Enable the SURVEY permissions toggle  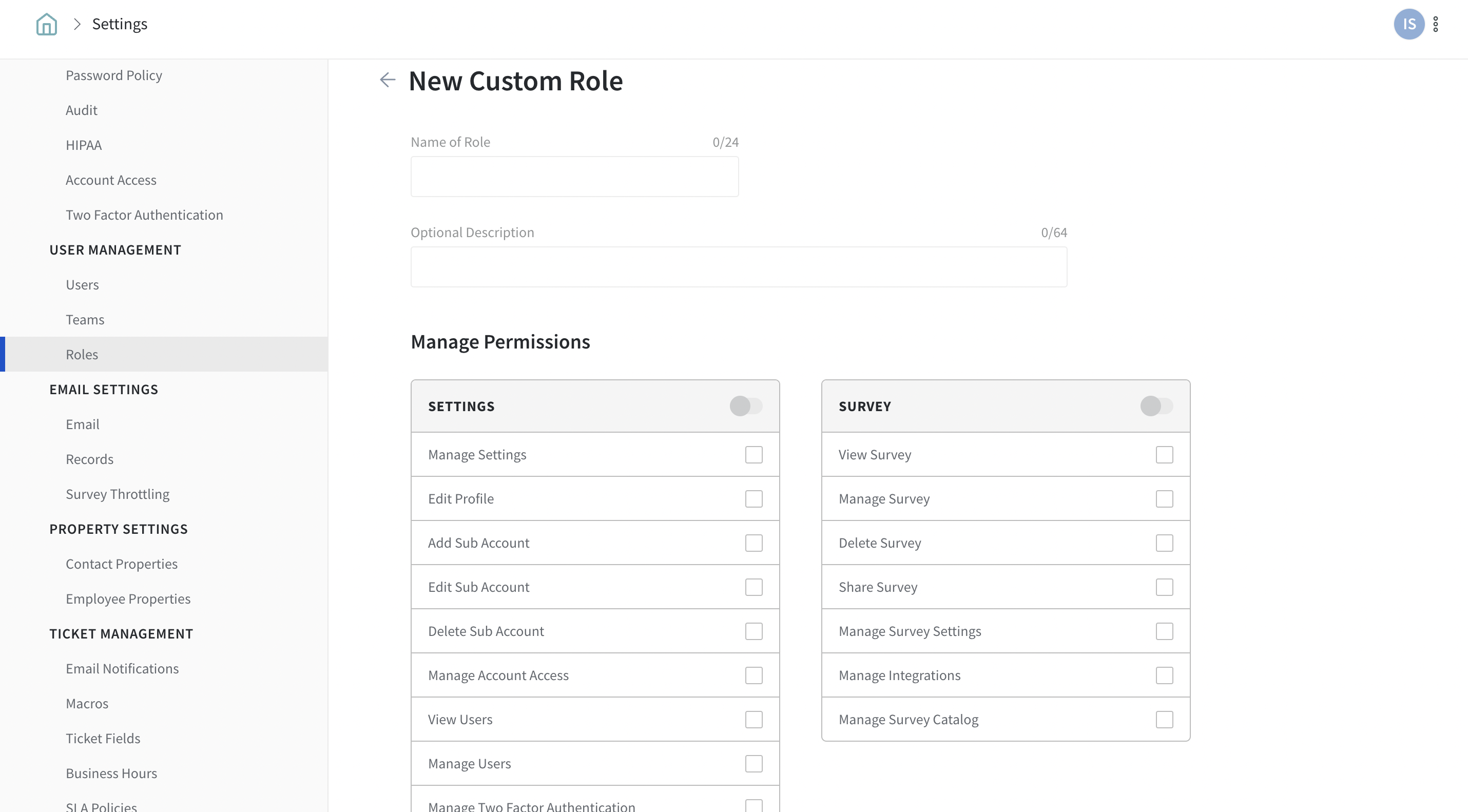1156,407
